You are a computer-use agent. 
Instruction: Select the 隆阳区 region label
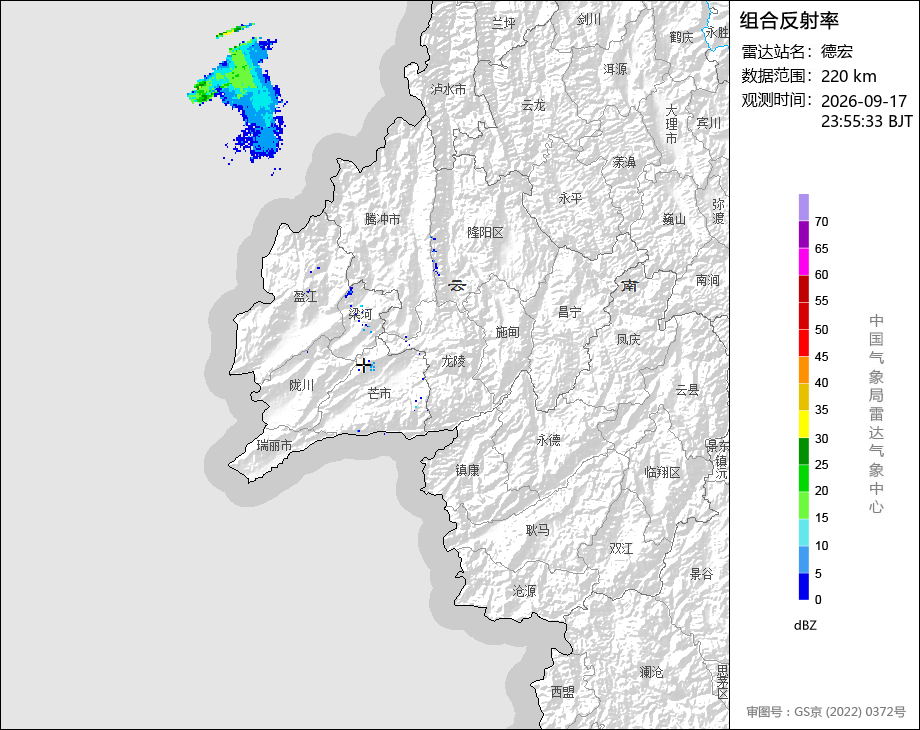pyautogui.click(x=485, y=232)
